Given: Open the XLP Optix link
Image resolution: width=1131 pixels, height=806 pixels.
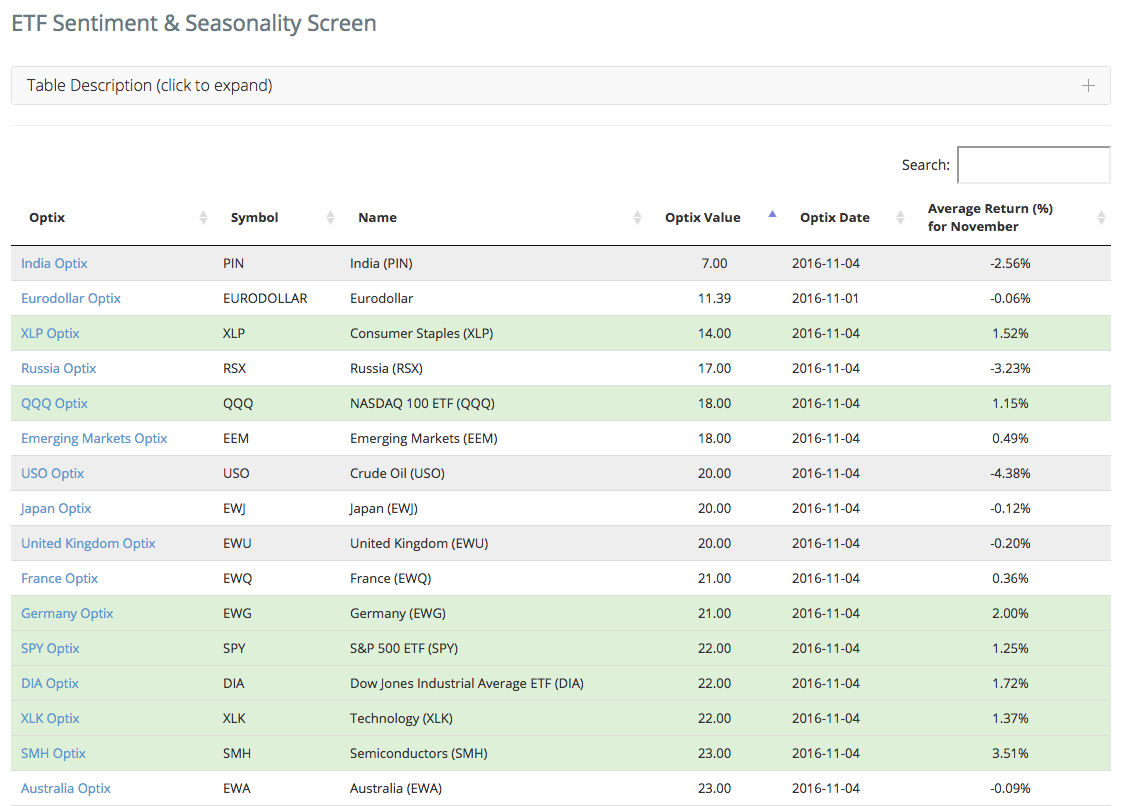Looking at the screenshot, I should pos(50,333).
